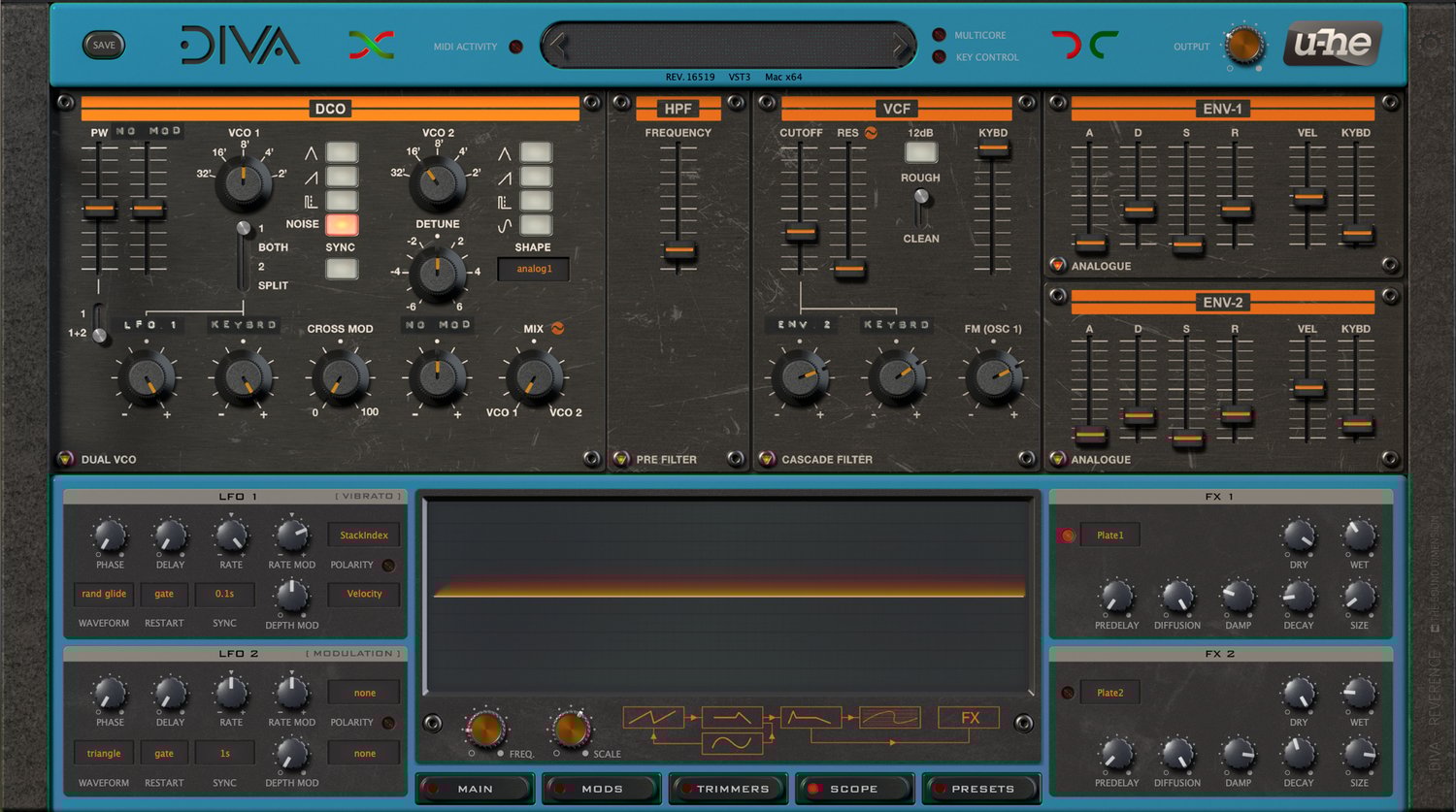
Task: Select the FX block in signal flow
Action: coord(969,718)
